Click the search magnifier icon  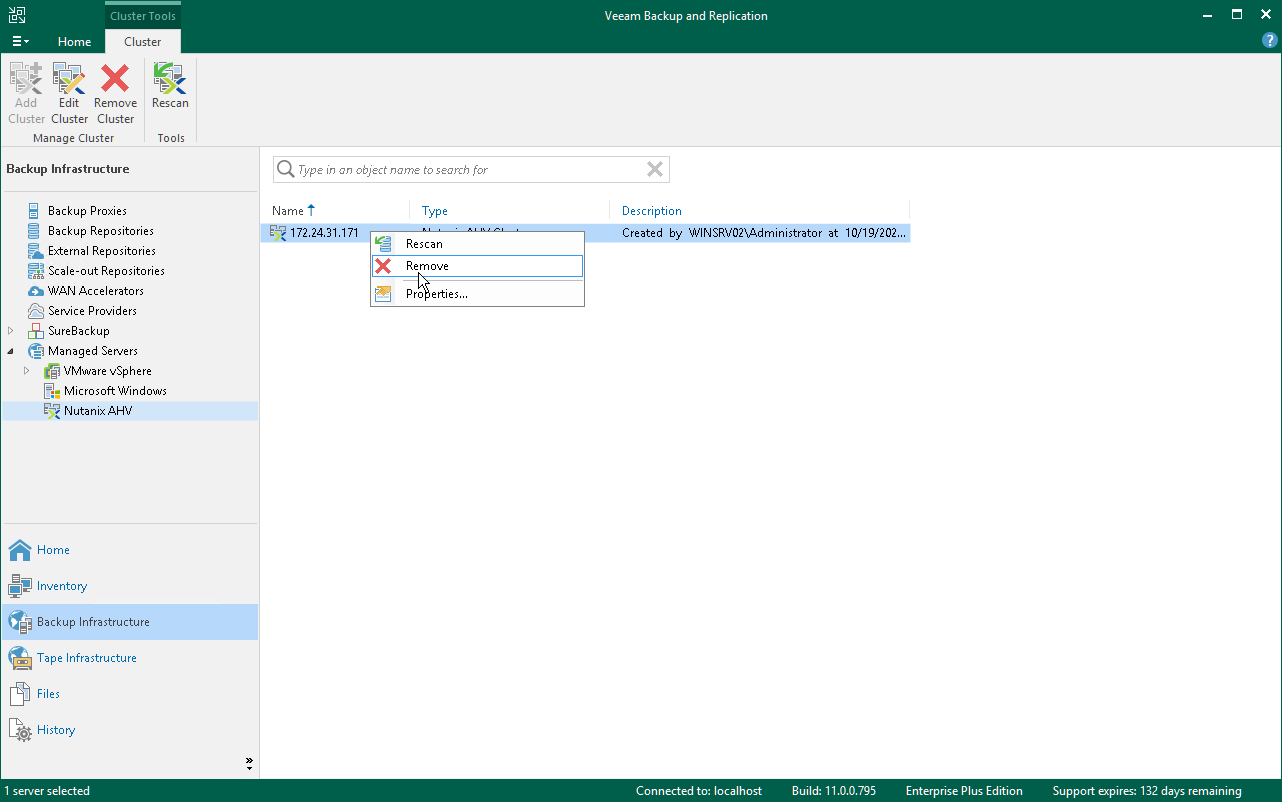point(285,169)
